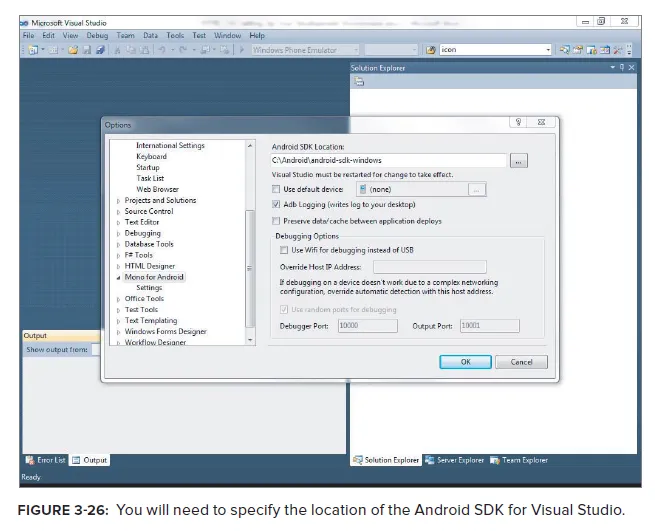Click the Start Debugging play icon
655x531 pixels.
241,50
